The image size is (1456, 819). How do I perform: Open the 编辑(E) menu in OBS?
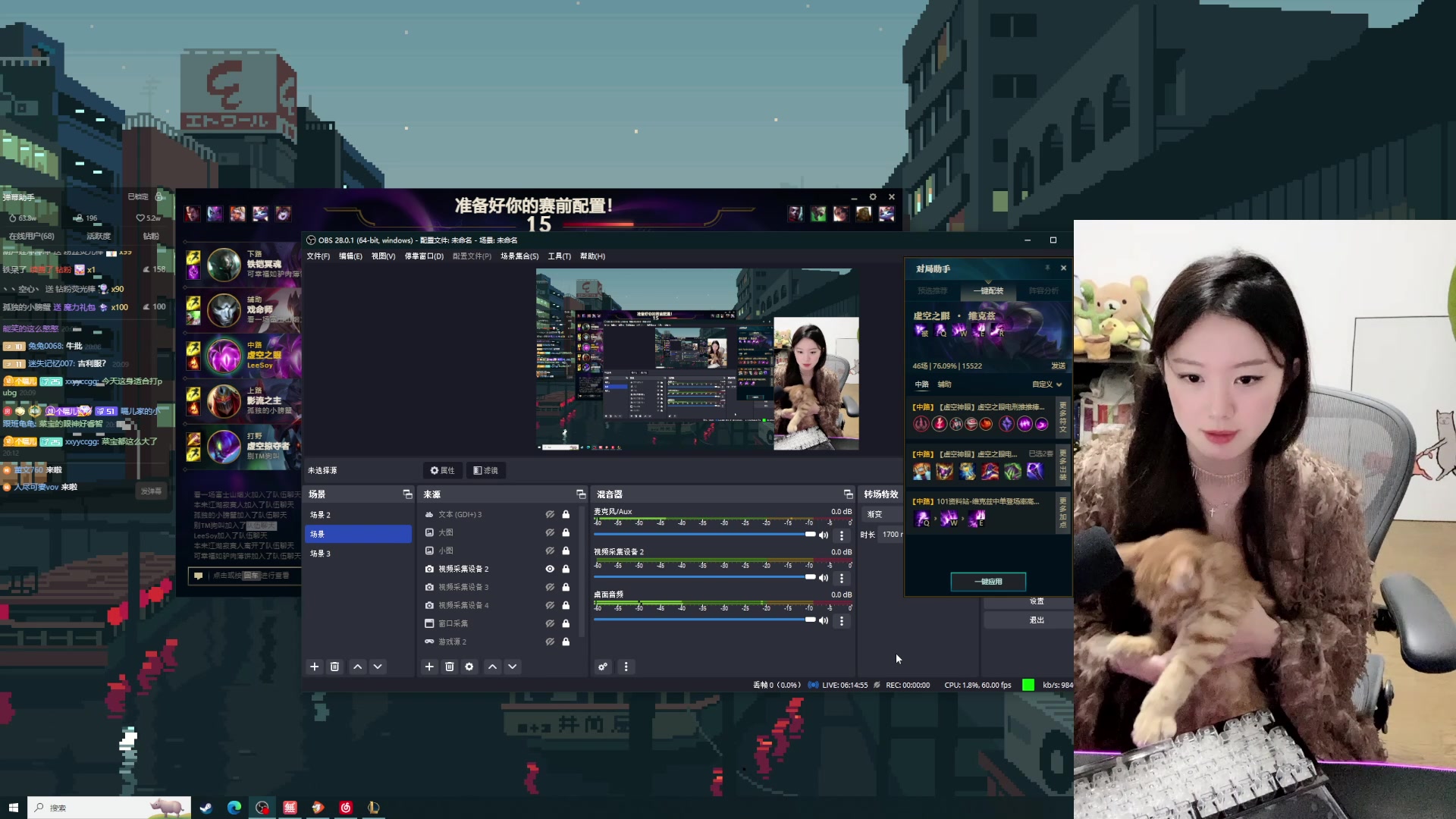point(350,256)
